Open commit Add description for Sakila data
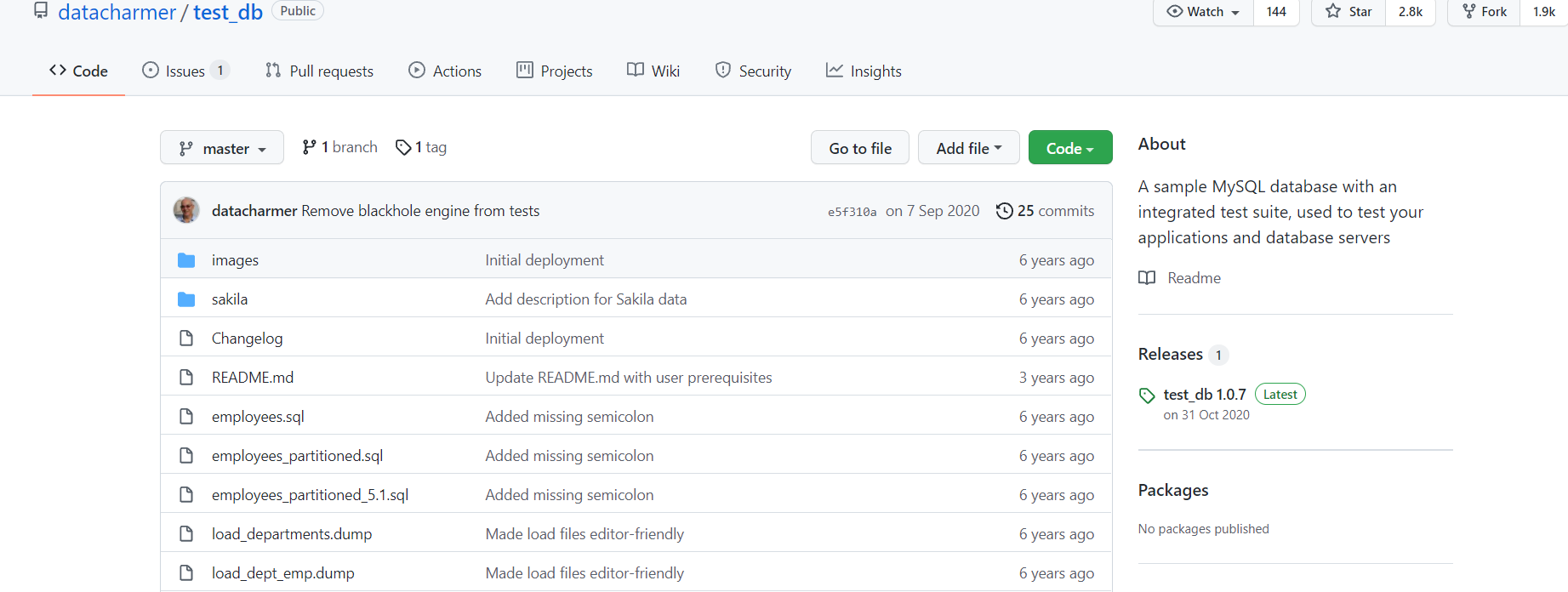This screenshot has width=1568, height=592. point(586,299)
